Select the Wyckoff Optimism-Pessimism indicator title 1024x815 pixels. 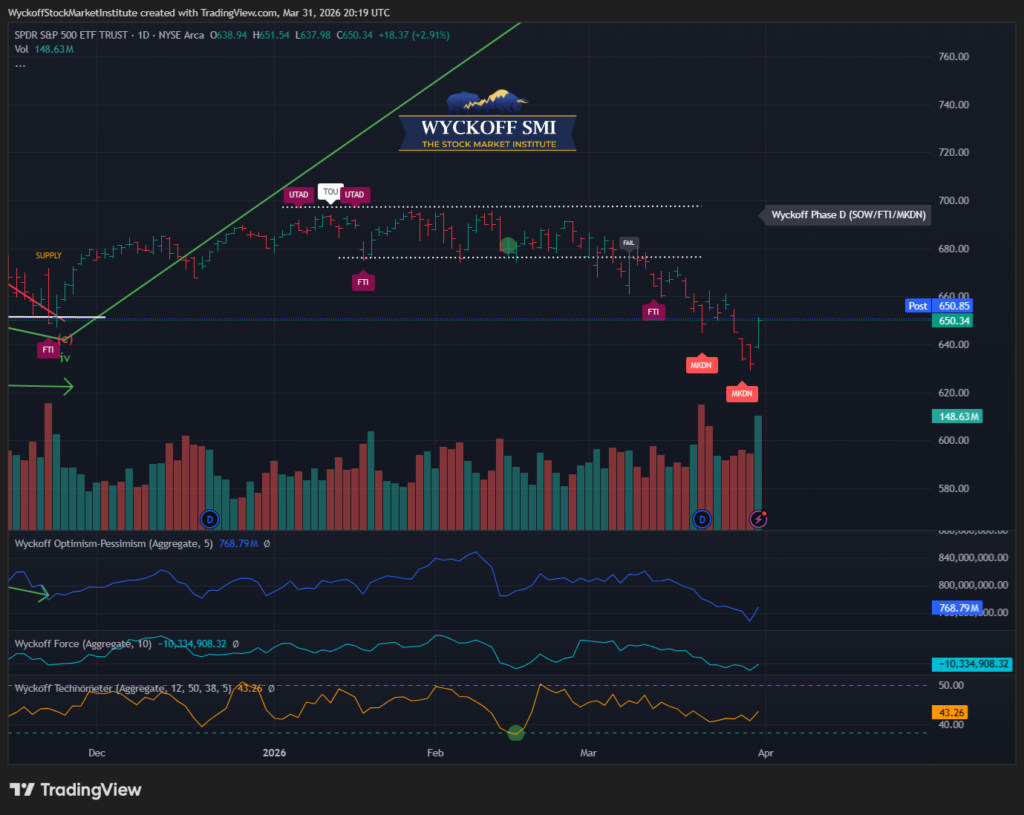click(x=110, y=543)
